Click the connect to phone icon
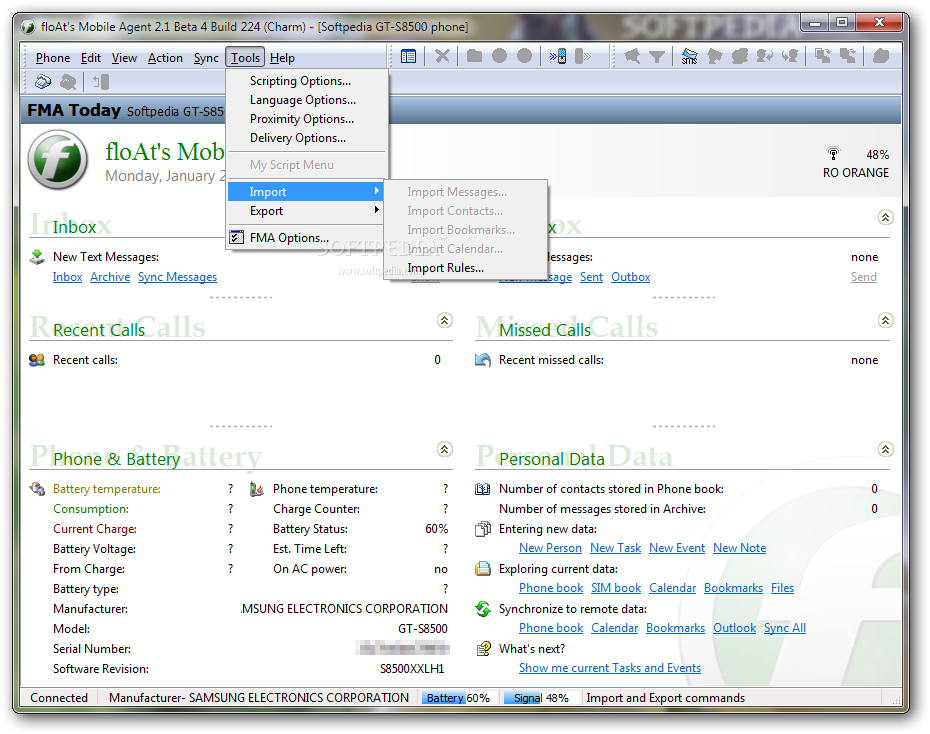Screen dimensions: 930x734 [558, 56]
